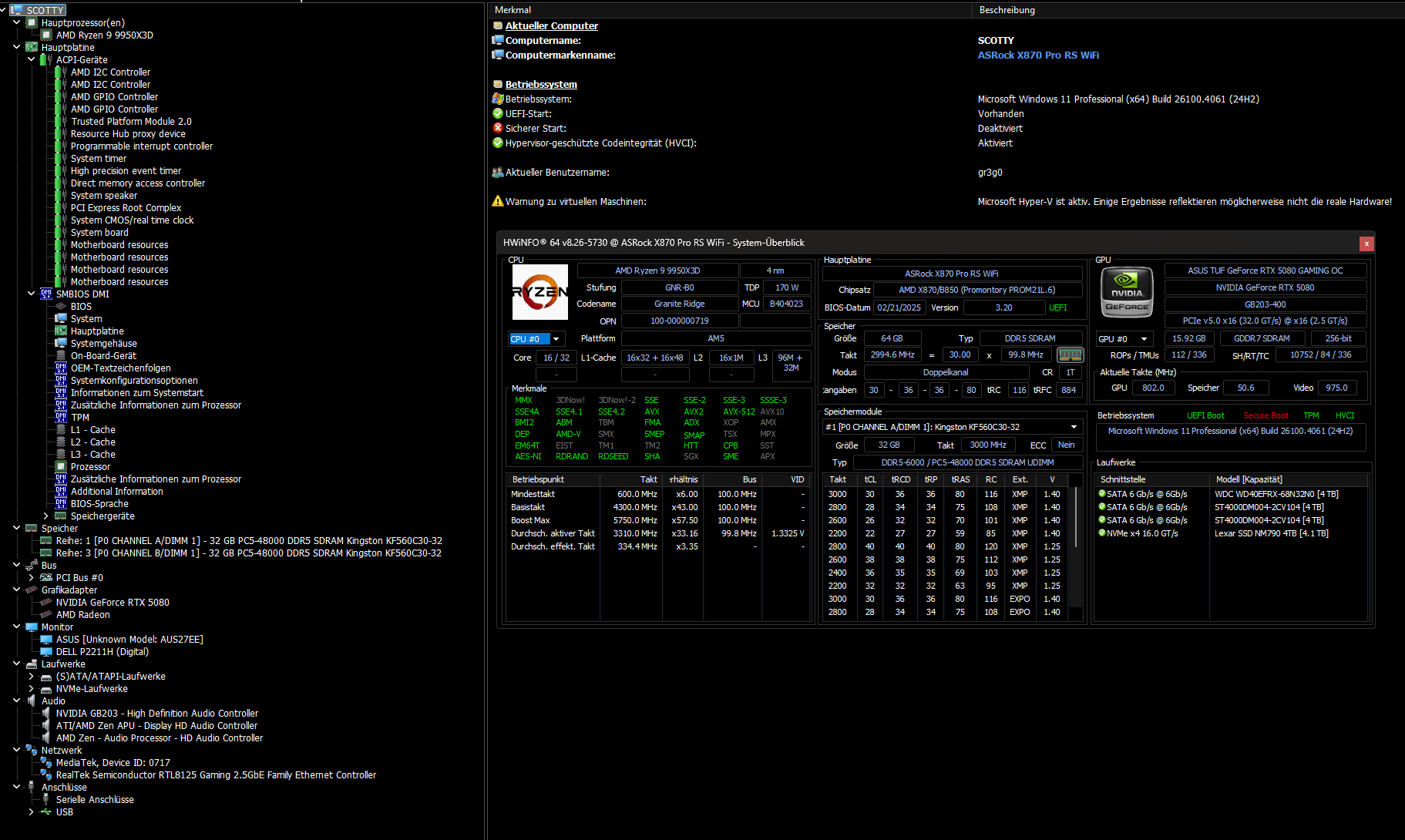Select AMD Radeon tree item
Screen dimensions: 1405x840
click(82, 614)
